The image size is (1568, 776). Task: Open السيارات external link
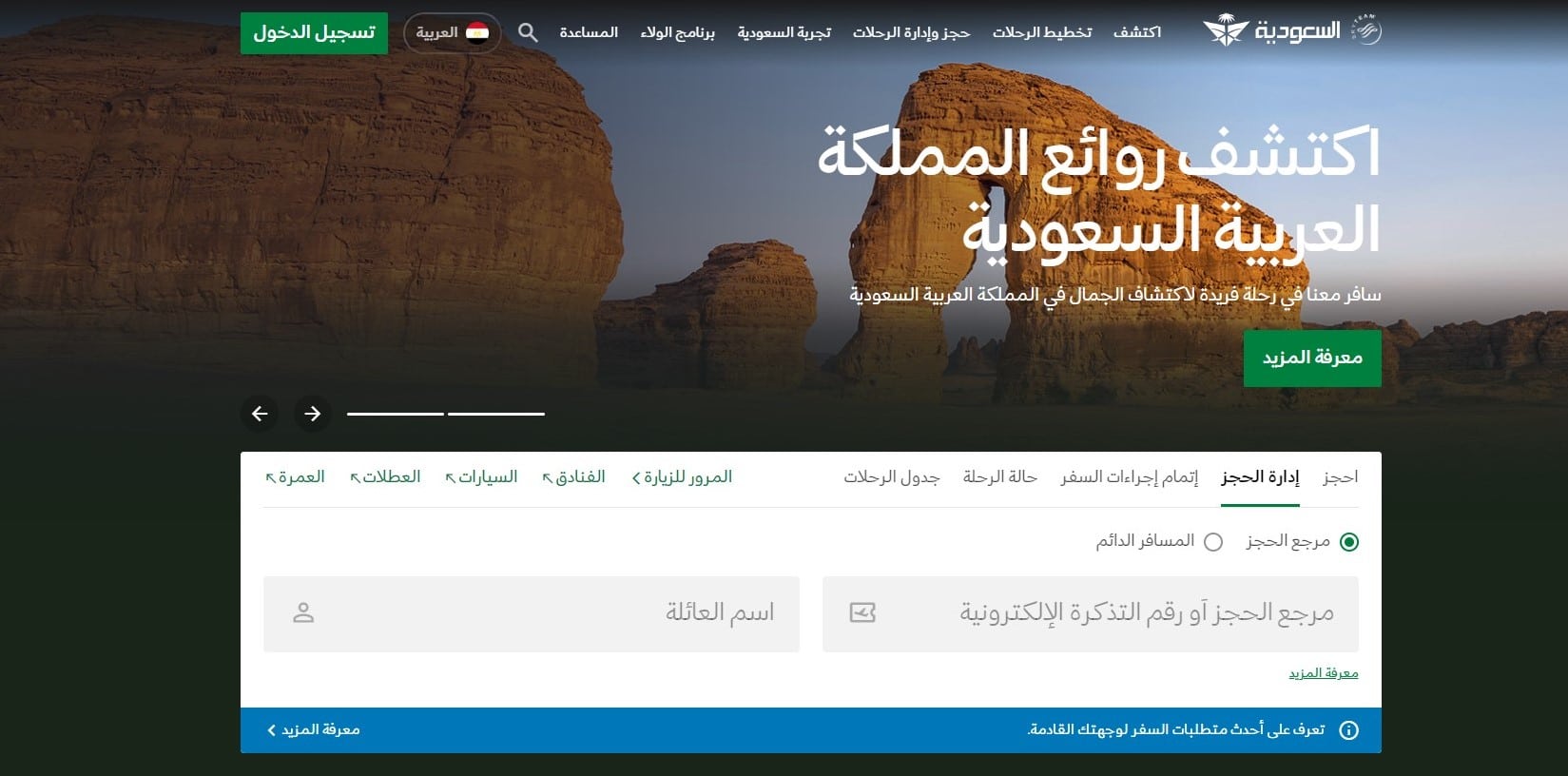click(x=481, y=476)
